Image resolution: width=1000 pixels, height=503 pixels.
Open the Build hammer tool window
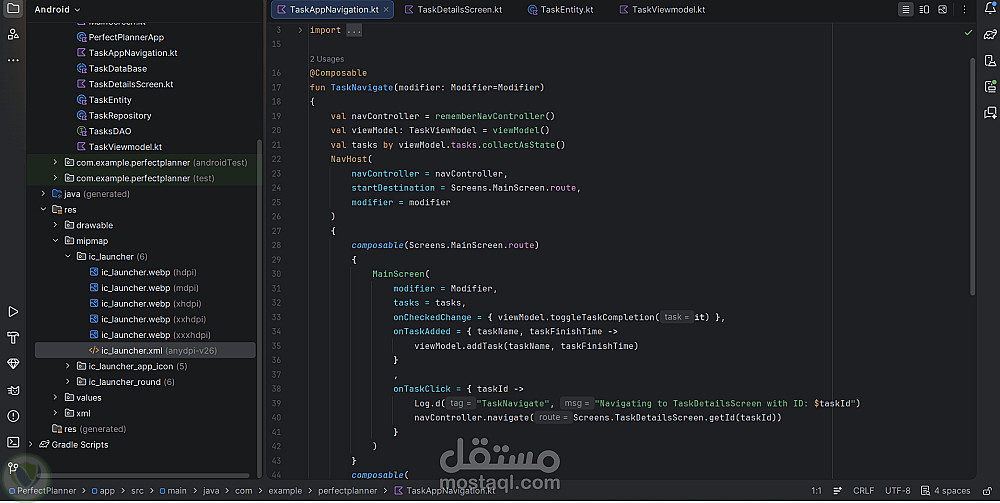[13, 338]
